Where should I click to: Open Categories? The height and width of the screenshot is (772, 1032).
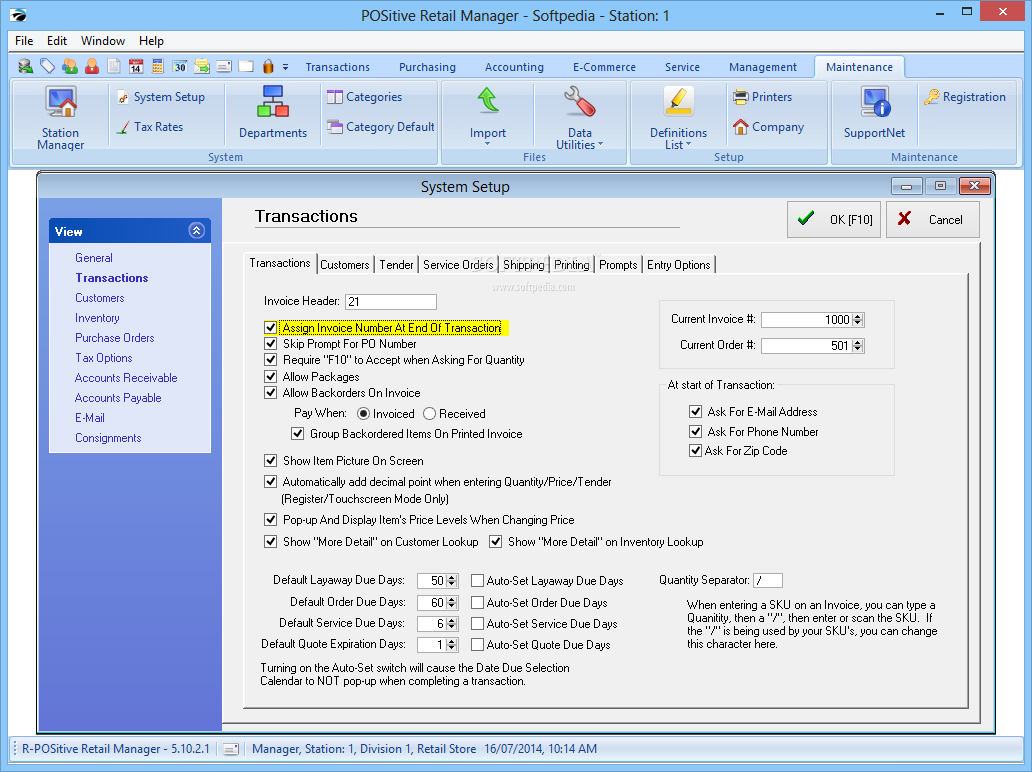point(365,97)
